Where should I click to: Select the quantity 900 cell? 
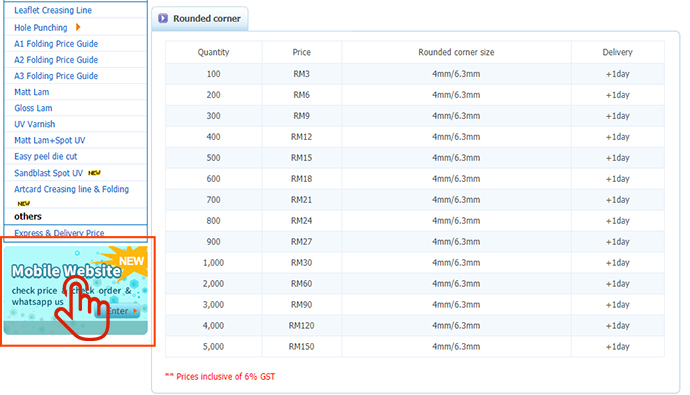pyautogui.click(x=213, y=241)
